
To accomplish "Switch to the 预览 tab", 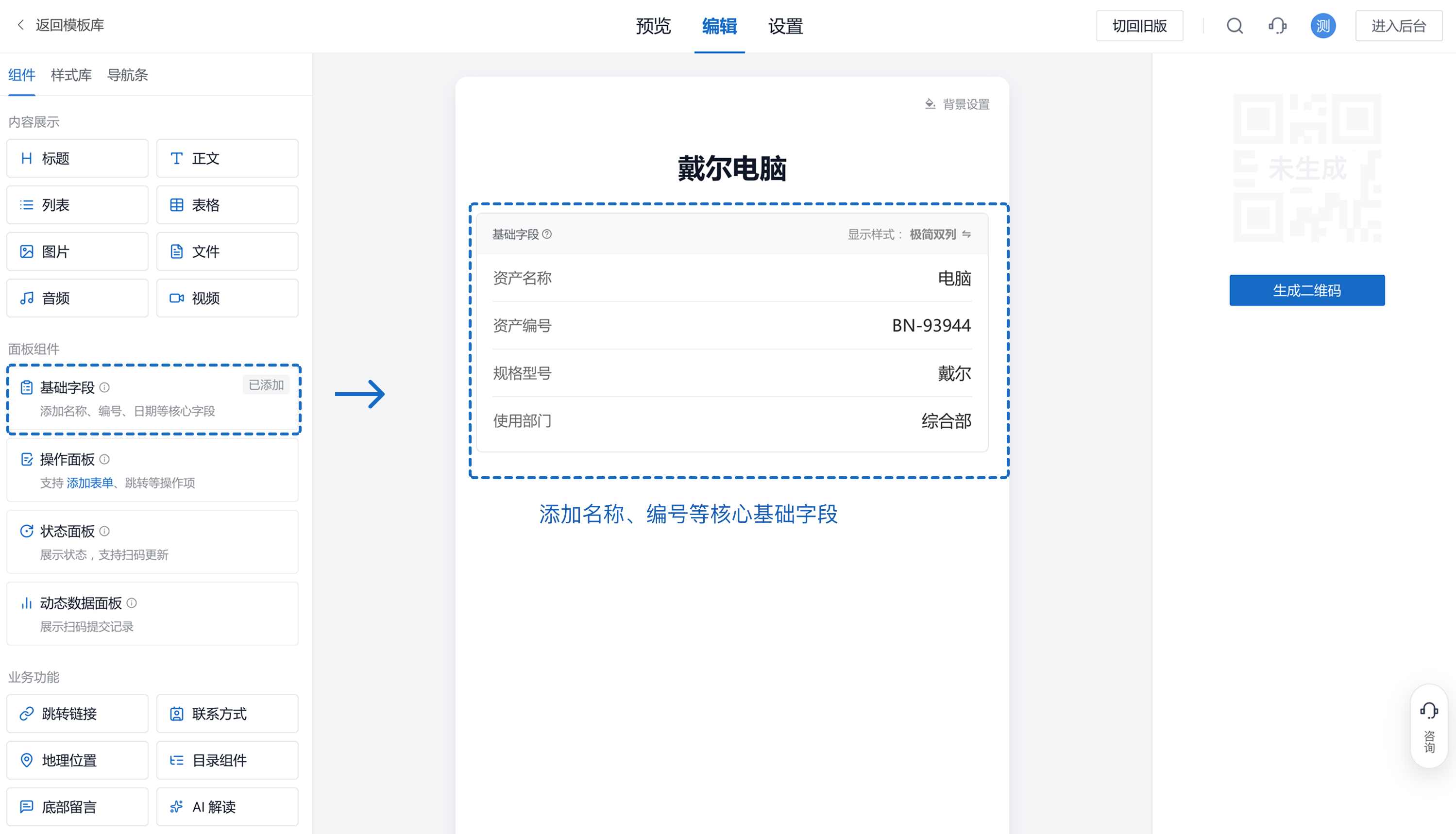I will coord(653,26).
